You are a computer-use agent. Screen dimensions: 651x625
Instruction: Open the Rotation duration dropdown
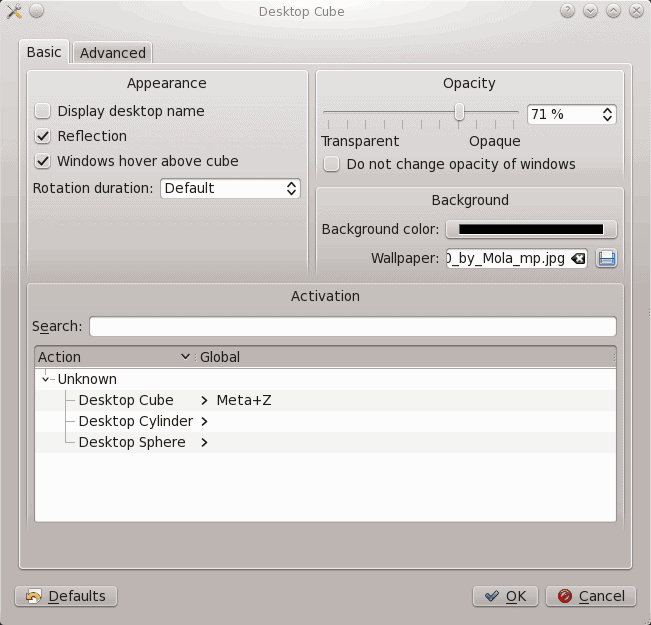point(230,188)
